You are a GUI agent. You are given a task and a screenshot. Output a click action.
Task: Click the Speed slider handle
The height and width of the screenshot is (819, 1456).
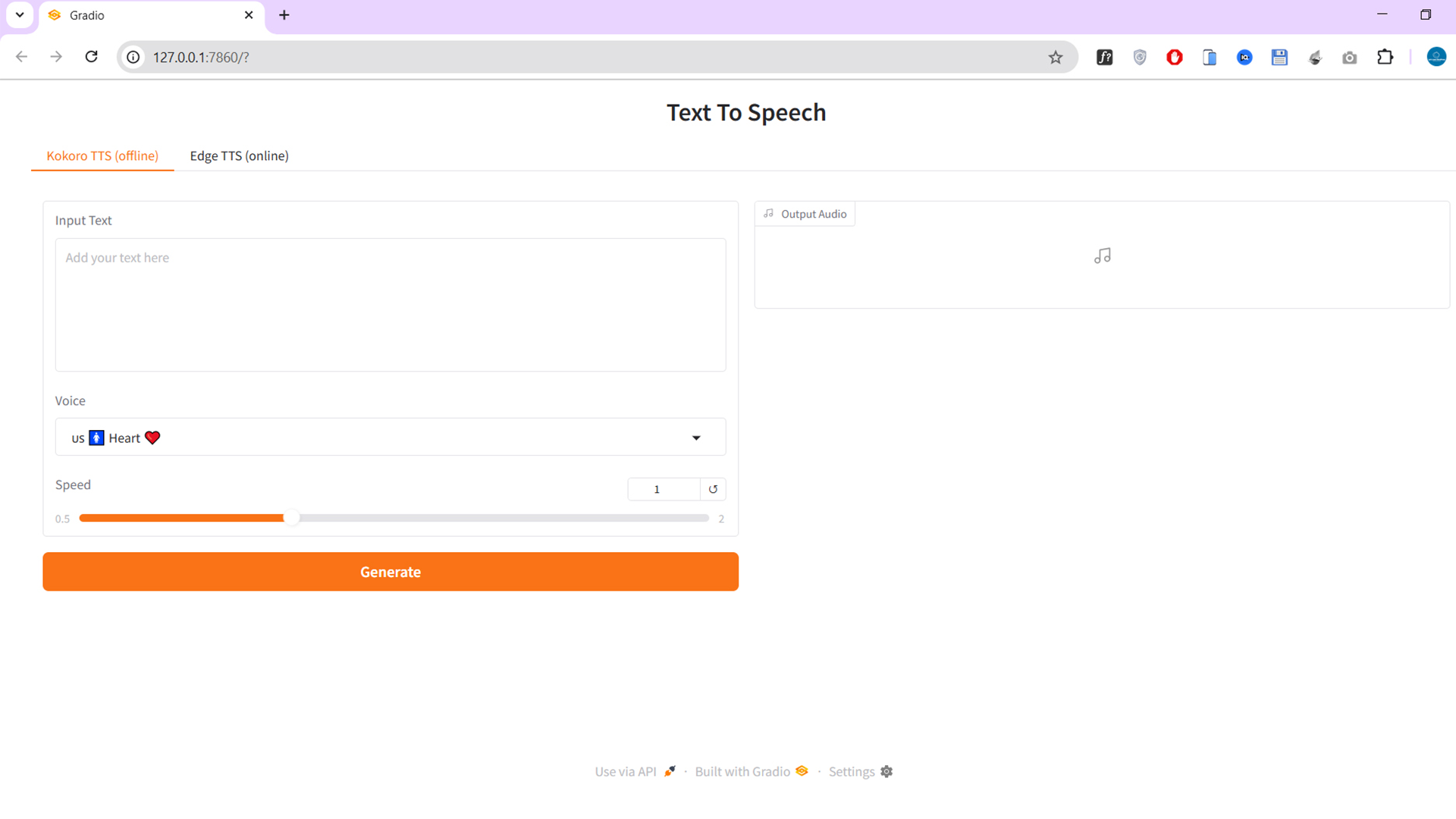pyautogui.click(x=292, y=518)
